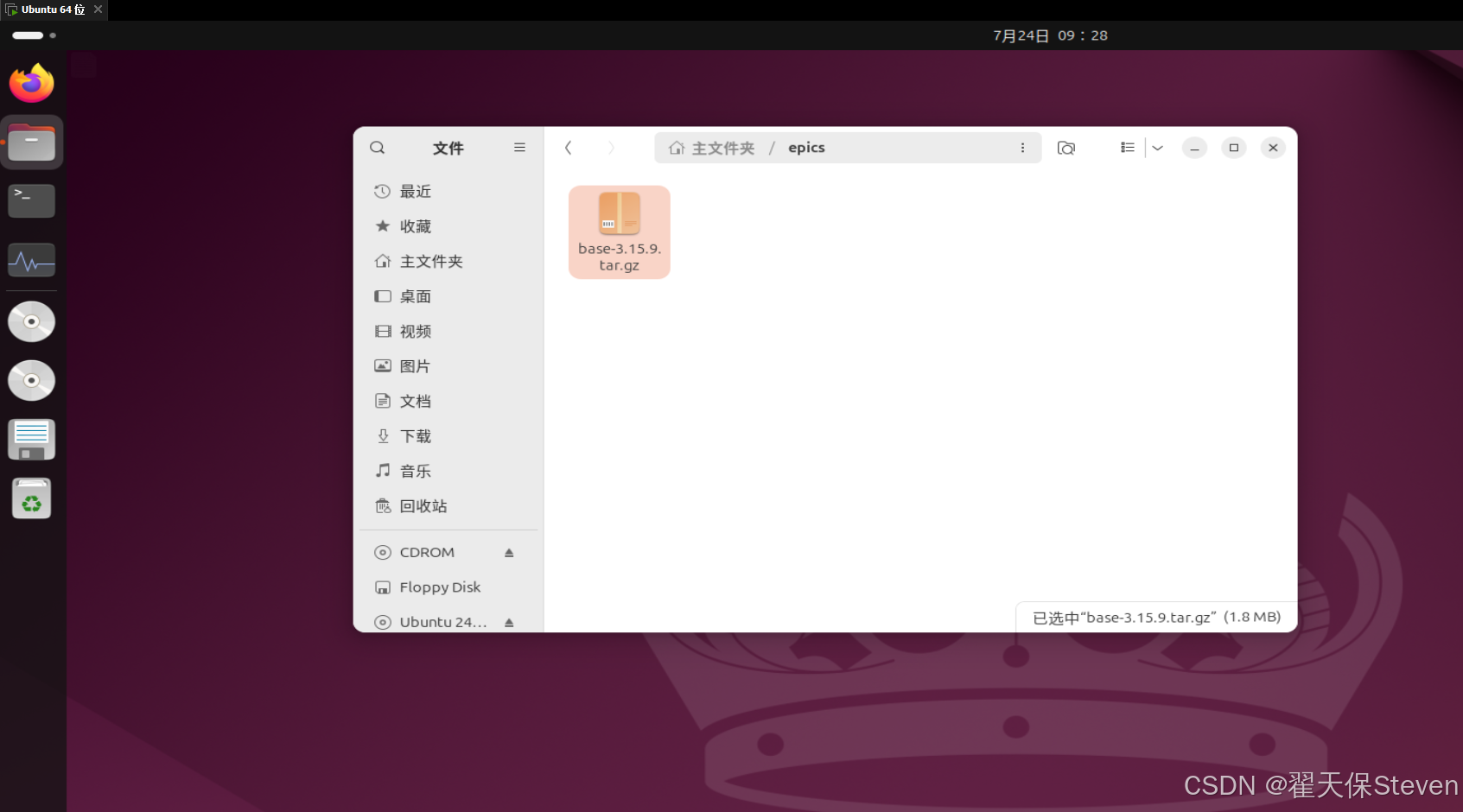Screen dimensions: 1463x812
Task: Select the Ubuntu 64 位 VM tab
Action: 53,10
